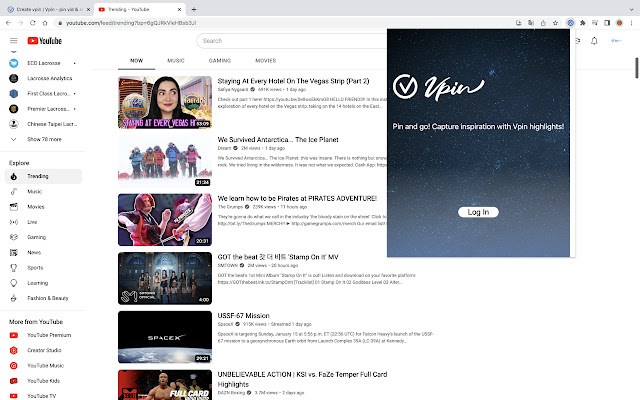Go back with the browser back arrow
Image resolution: width=640 pixels, height=400 pixels.
9,23
